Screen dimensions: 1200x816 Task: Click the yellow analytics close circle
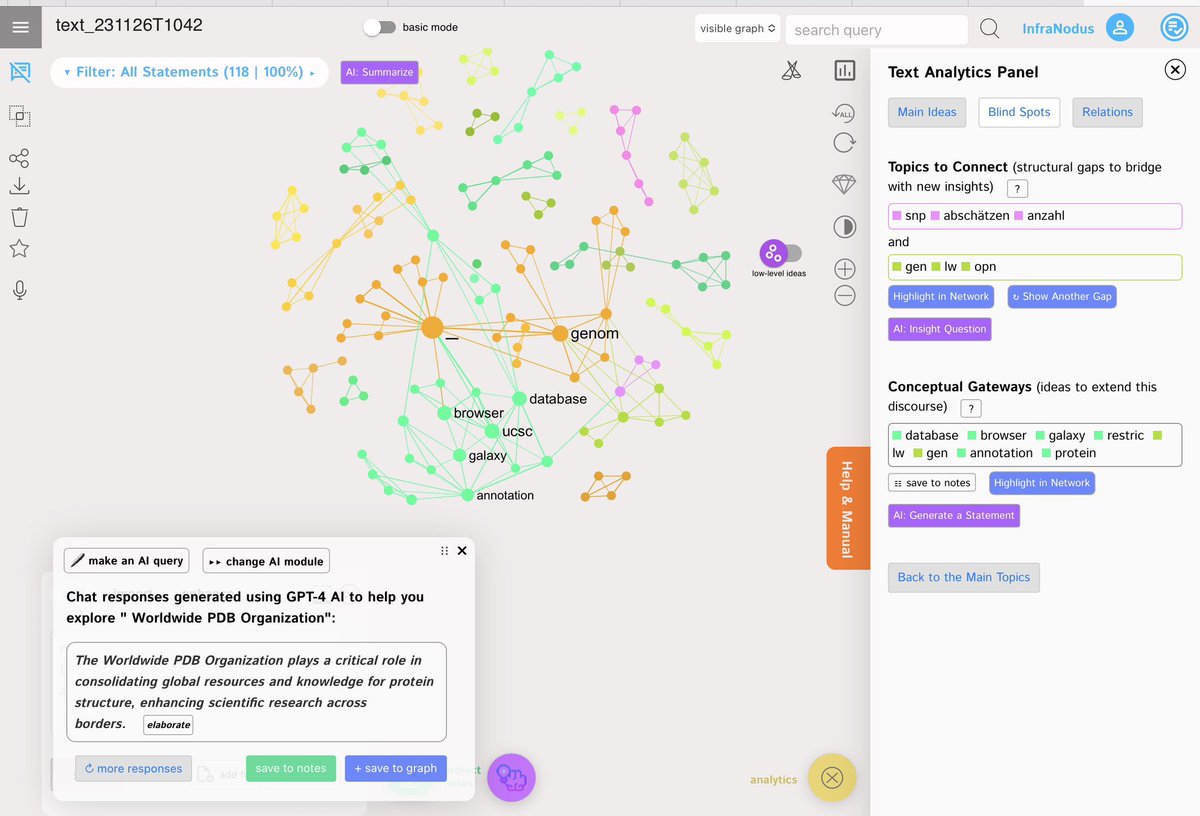point(832,777)
